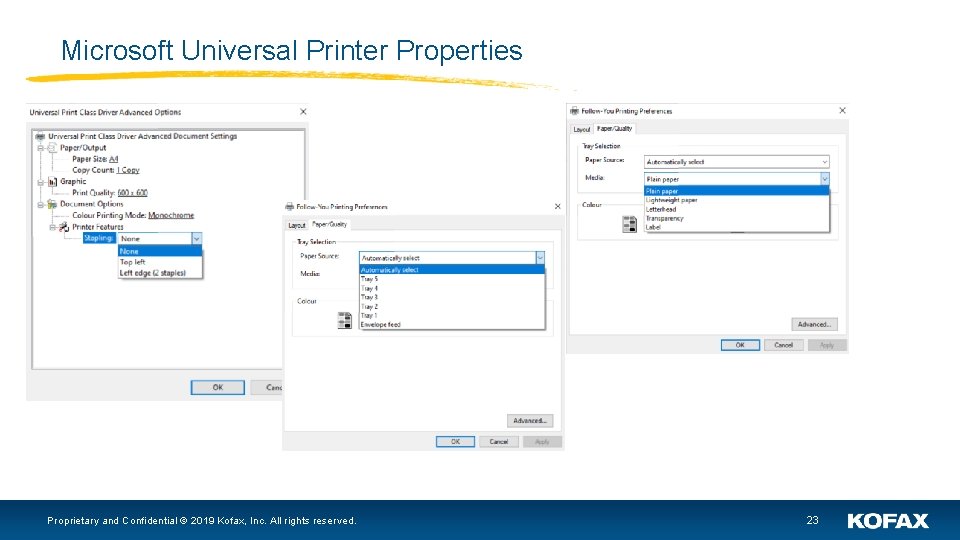
Task: Choose Transparency media type
Action: click(x=737, y=218)
